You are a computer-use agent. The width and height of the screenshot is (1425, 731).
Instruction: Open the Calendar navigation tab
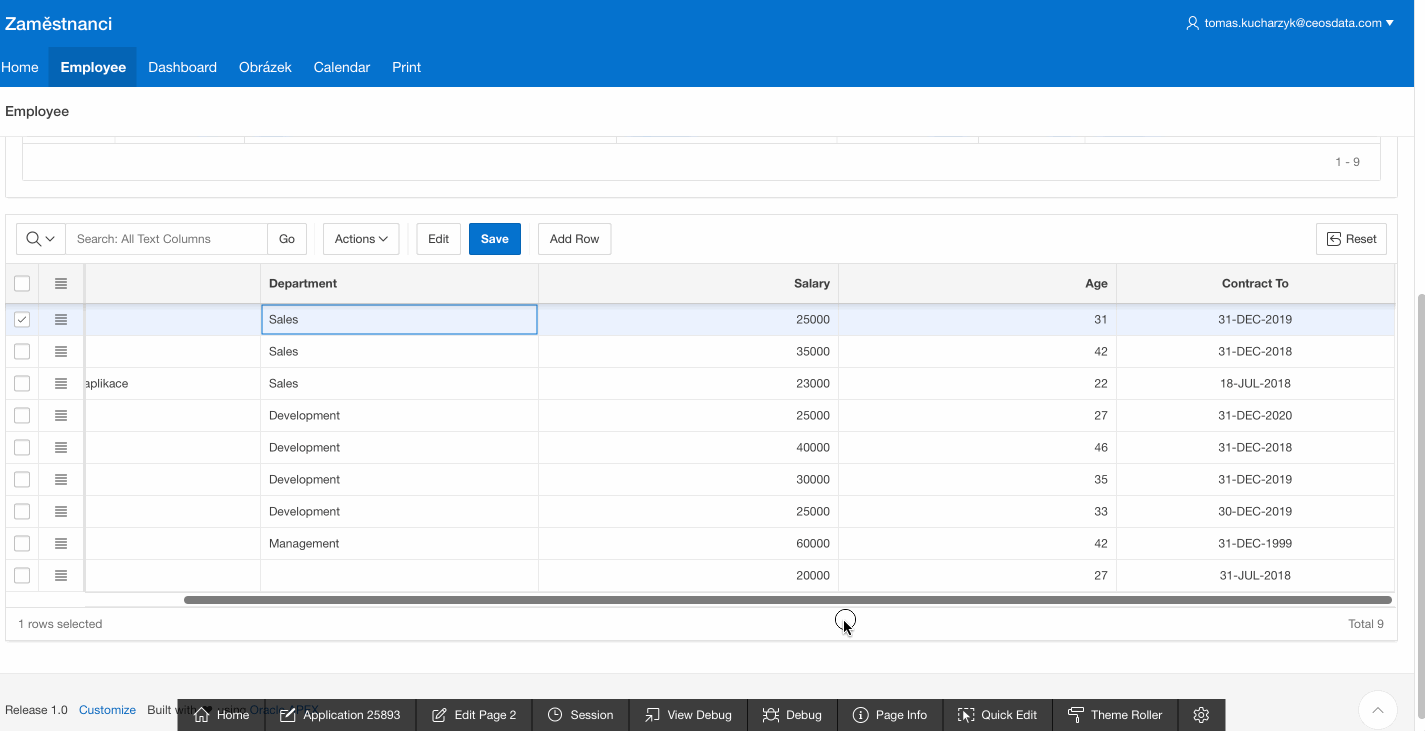point(341,67)
